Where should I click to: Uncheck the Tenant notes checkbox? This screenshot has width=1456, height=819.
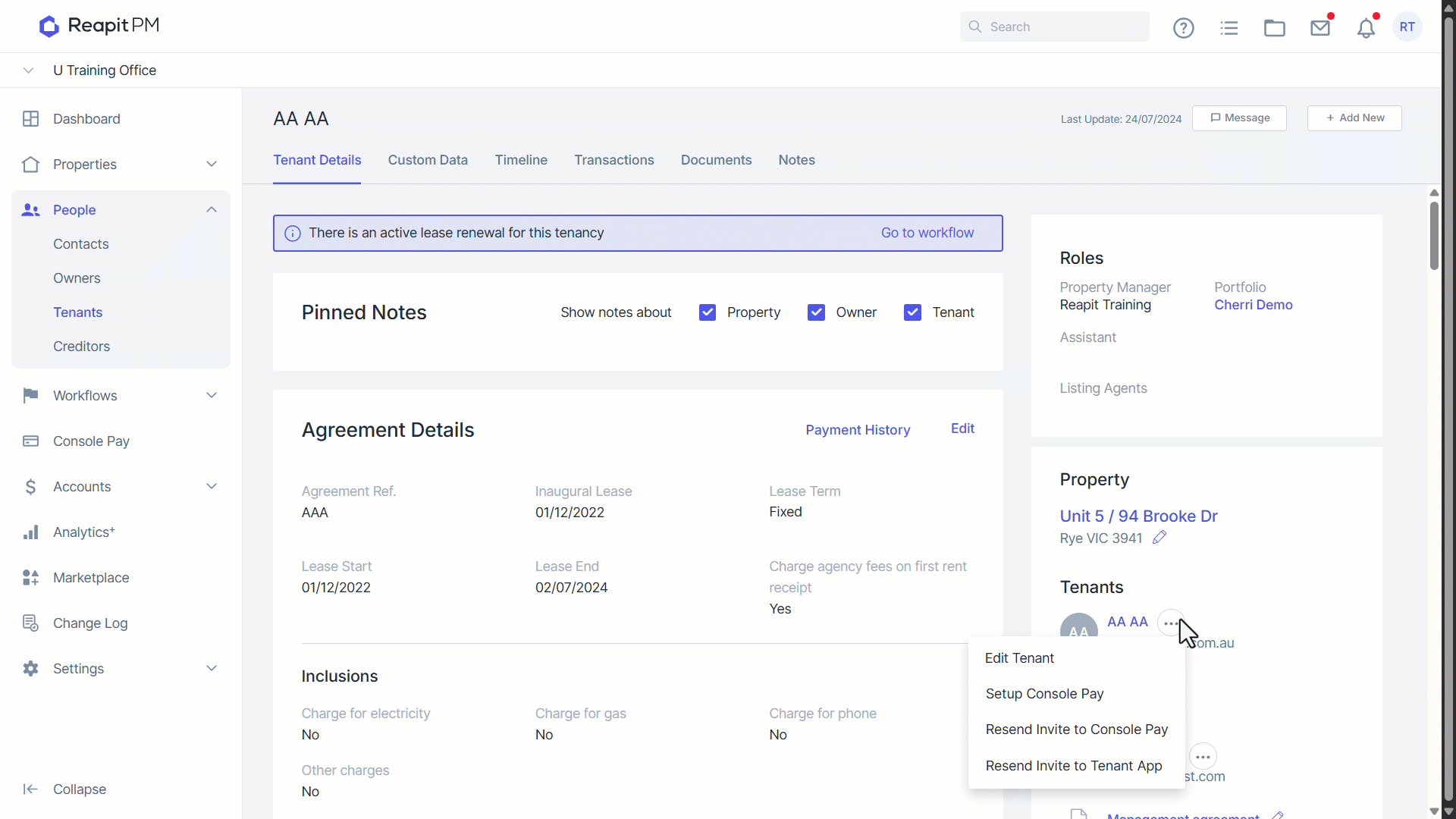click(x=912, y=312)
